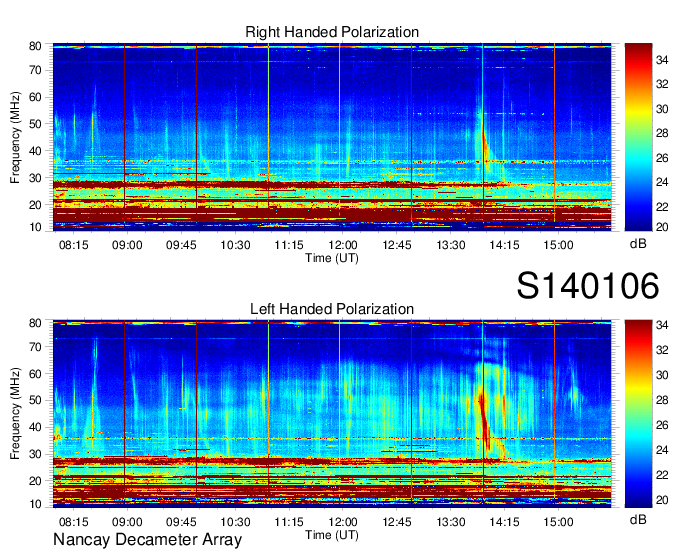Click the 20 MHz tick on the Left Handed plot

35,481
